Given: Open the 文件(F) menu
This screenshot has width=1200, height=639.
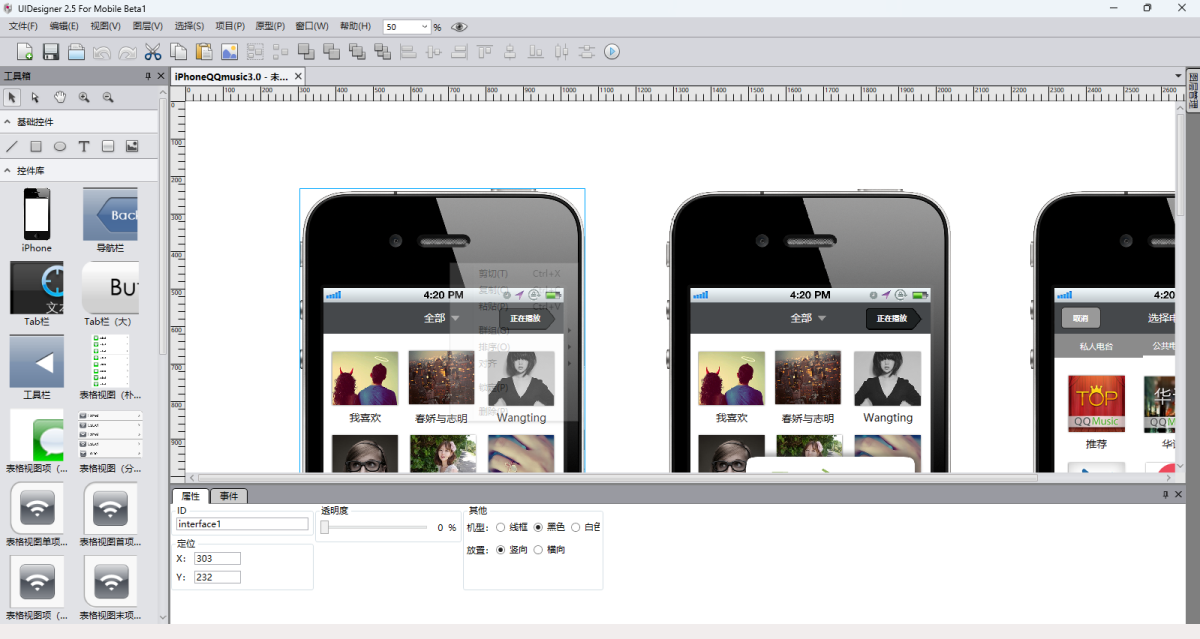Looking at the screenshot, I should pos(23,26).
